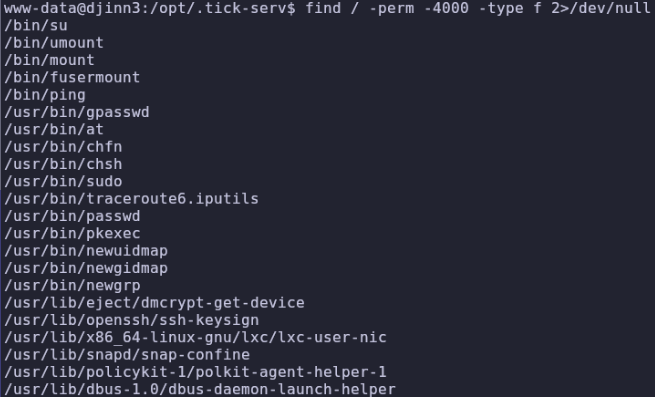The width and height of the screenshot is (655, 397).
Task: Click the /bin/su output line
Action: tap(36, 26)
